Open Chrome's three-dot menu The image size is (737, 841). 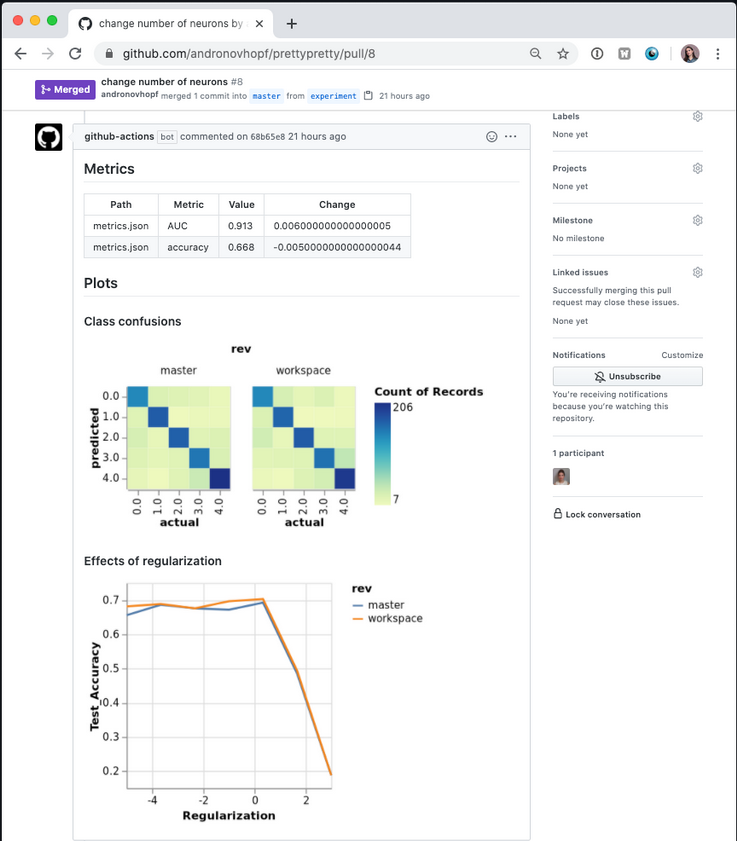718,54
